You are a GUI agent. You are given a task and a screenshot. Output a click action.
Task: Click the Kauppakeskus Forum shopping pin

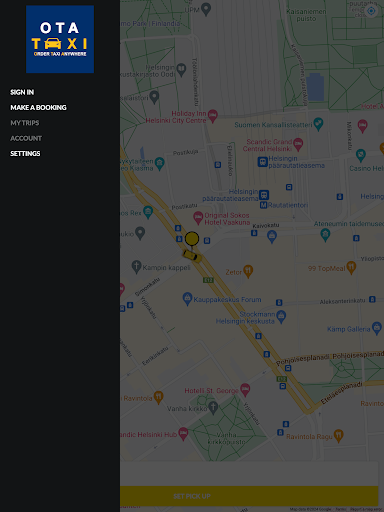(x=187, y=298)
